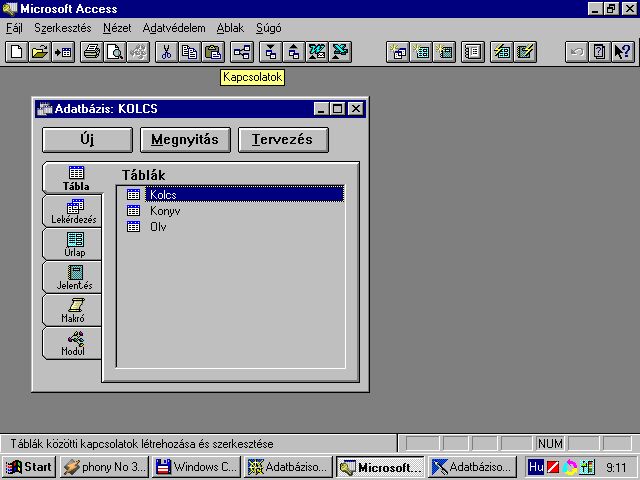Click the New Database toolbar icon

(17, 52)
